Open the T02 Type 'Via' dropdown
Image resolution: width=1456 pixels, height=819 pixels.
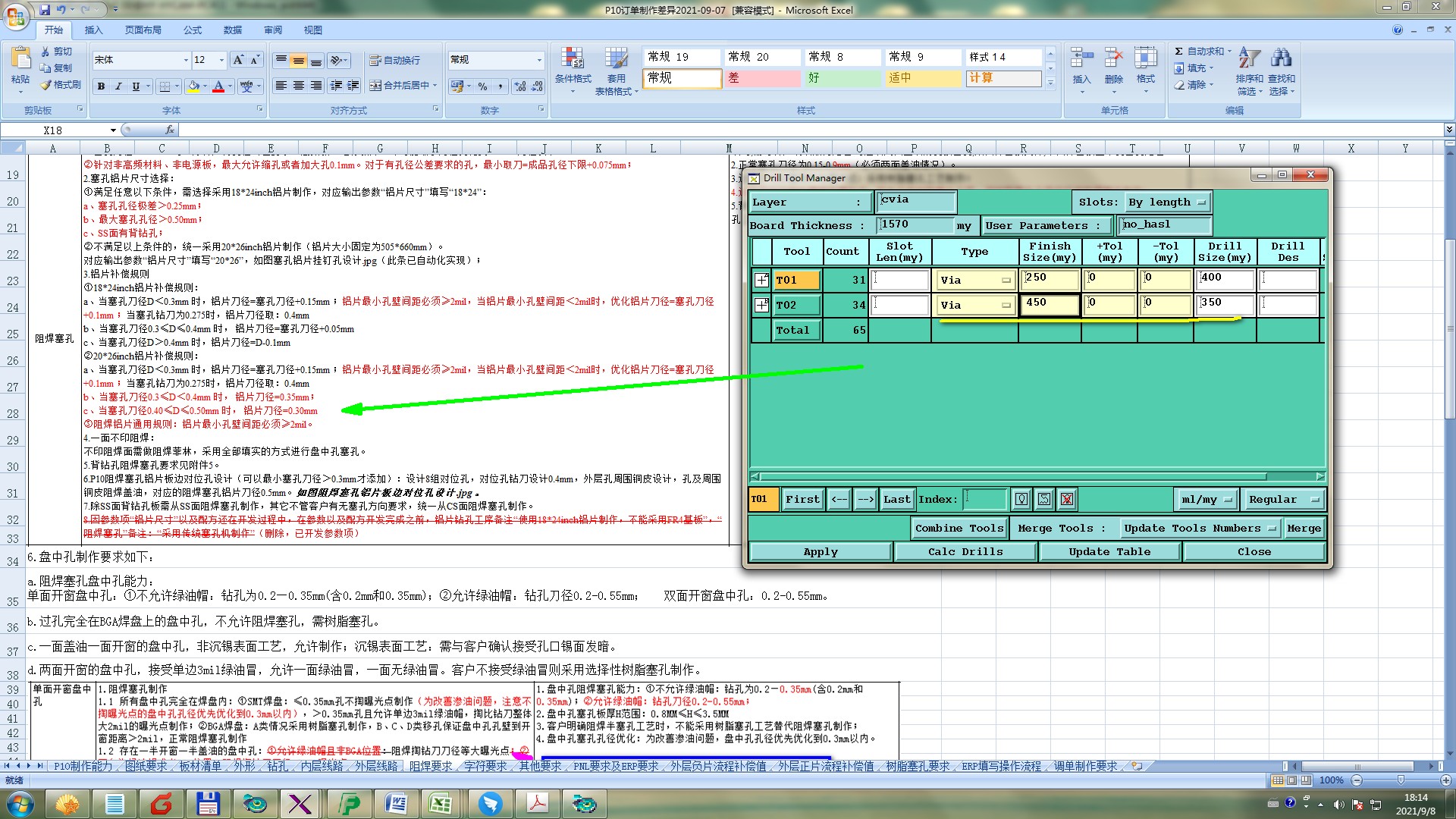click(975, 305)
